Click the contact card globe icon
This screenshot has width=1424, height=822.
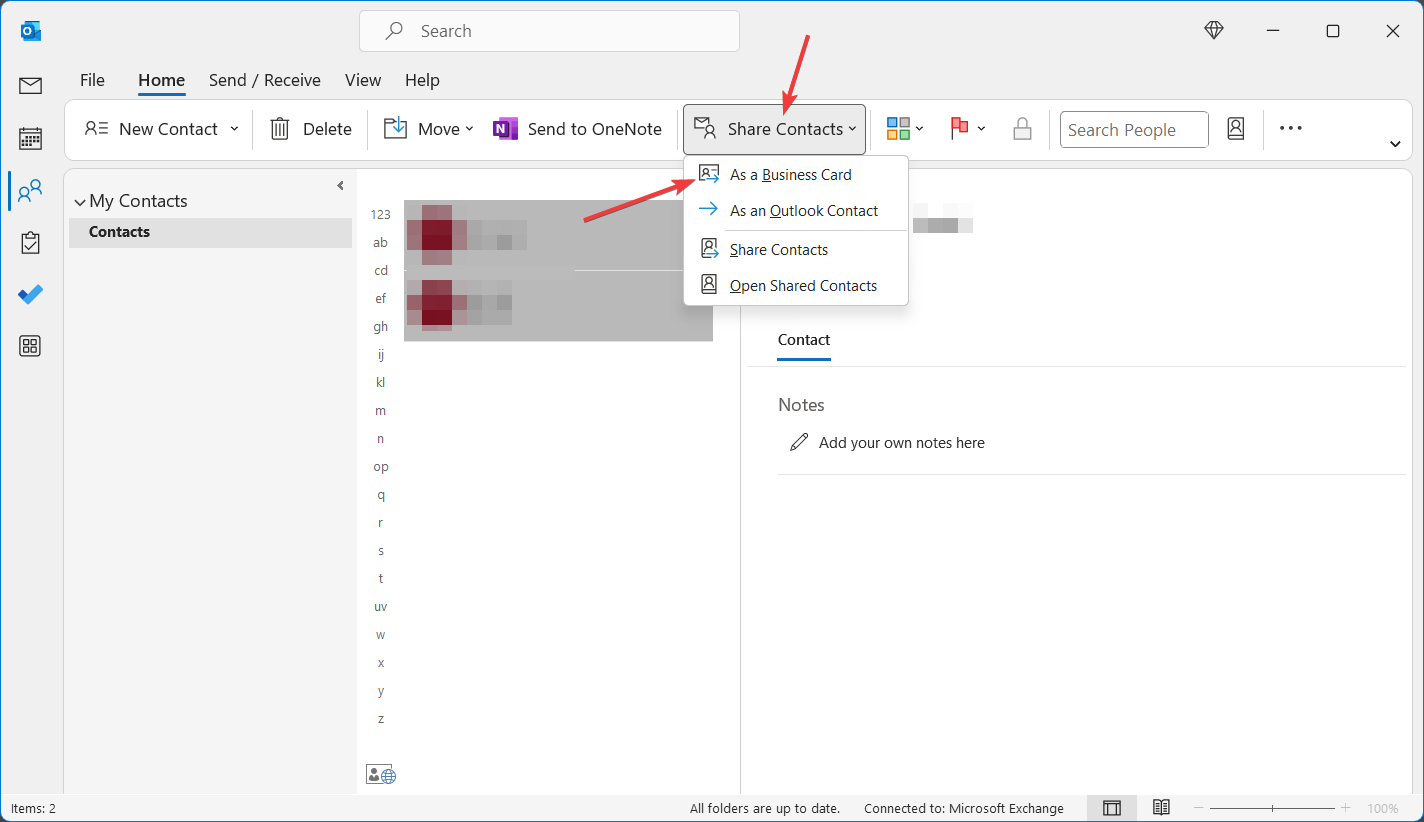pos(381,774)
